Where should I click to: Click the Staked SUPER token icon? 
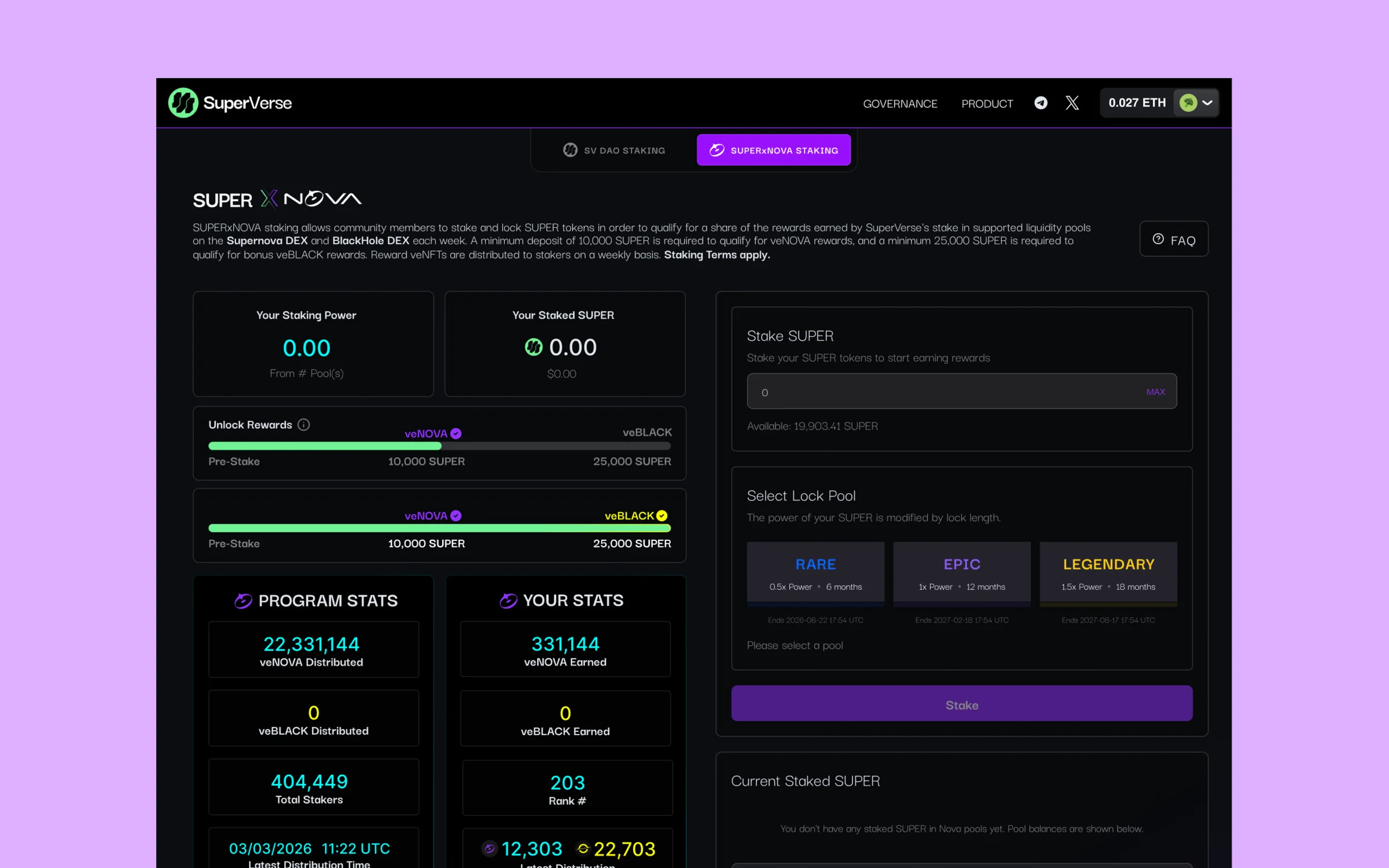[533, 347]
